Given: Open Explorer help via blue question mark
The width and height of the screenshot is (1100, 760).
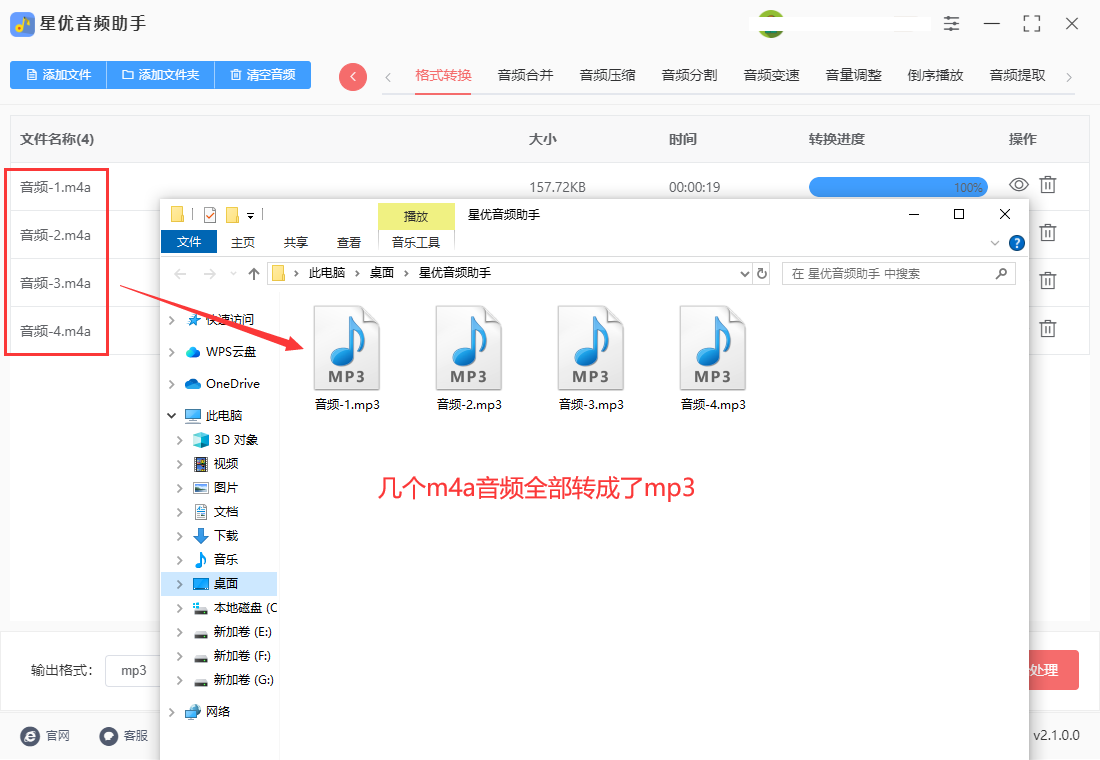Looking at the screenshot, I should pos(1017,243).
